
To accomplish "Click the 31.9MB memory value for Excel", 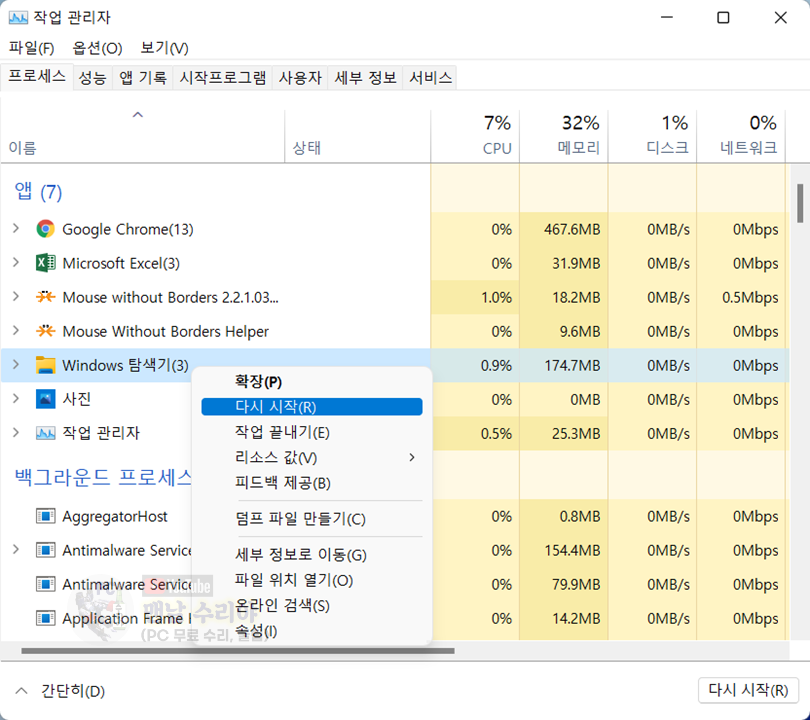I will click(576, 263).
